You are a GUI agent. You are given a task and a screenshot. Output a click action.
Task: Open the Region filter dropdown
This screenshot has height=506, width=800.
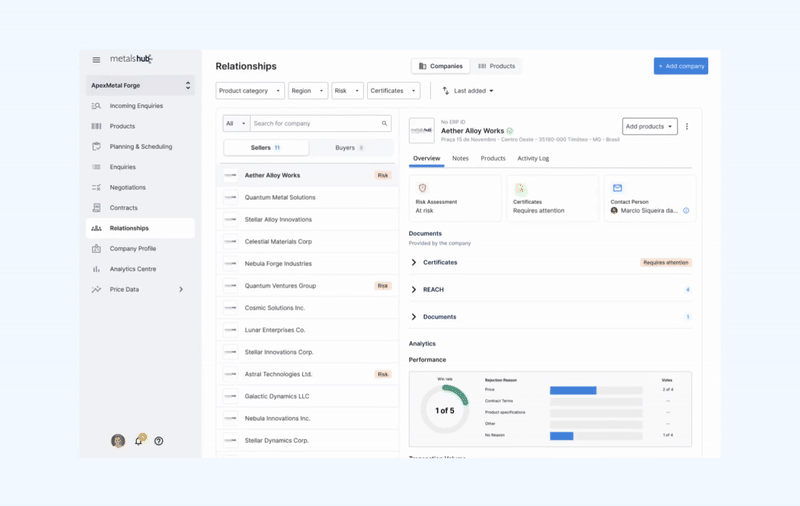[308, 91]
